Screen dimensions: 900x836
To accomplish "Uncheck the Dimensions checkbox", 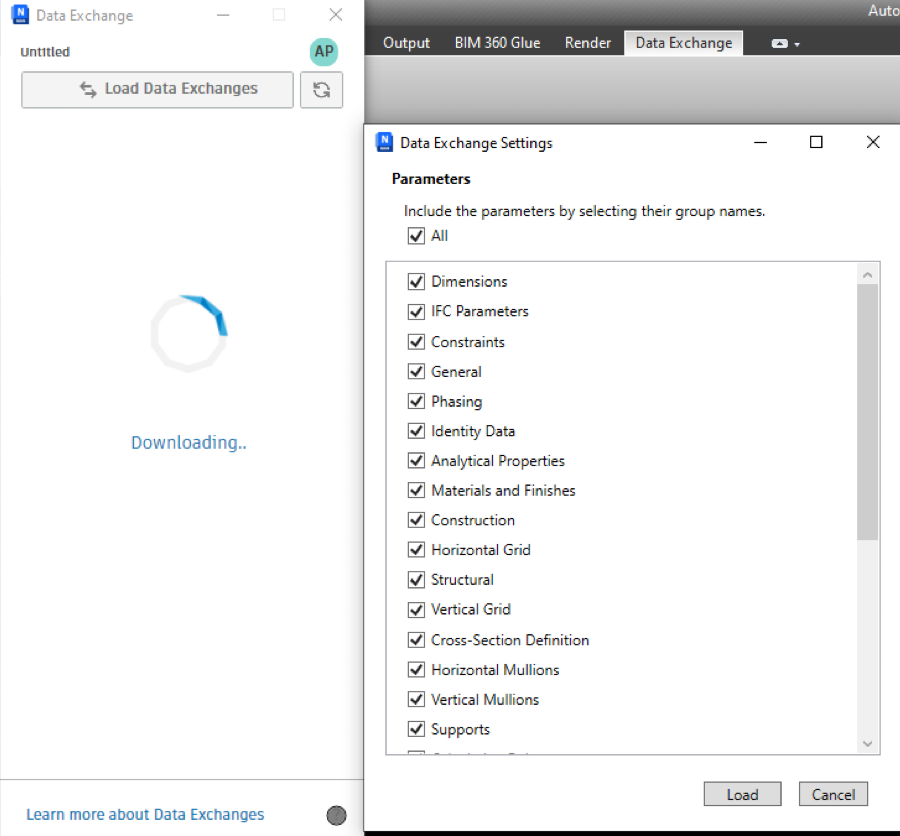I will [x=416, y=281].
